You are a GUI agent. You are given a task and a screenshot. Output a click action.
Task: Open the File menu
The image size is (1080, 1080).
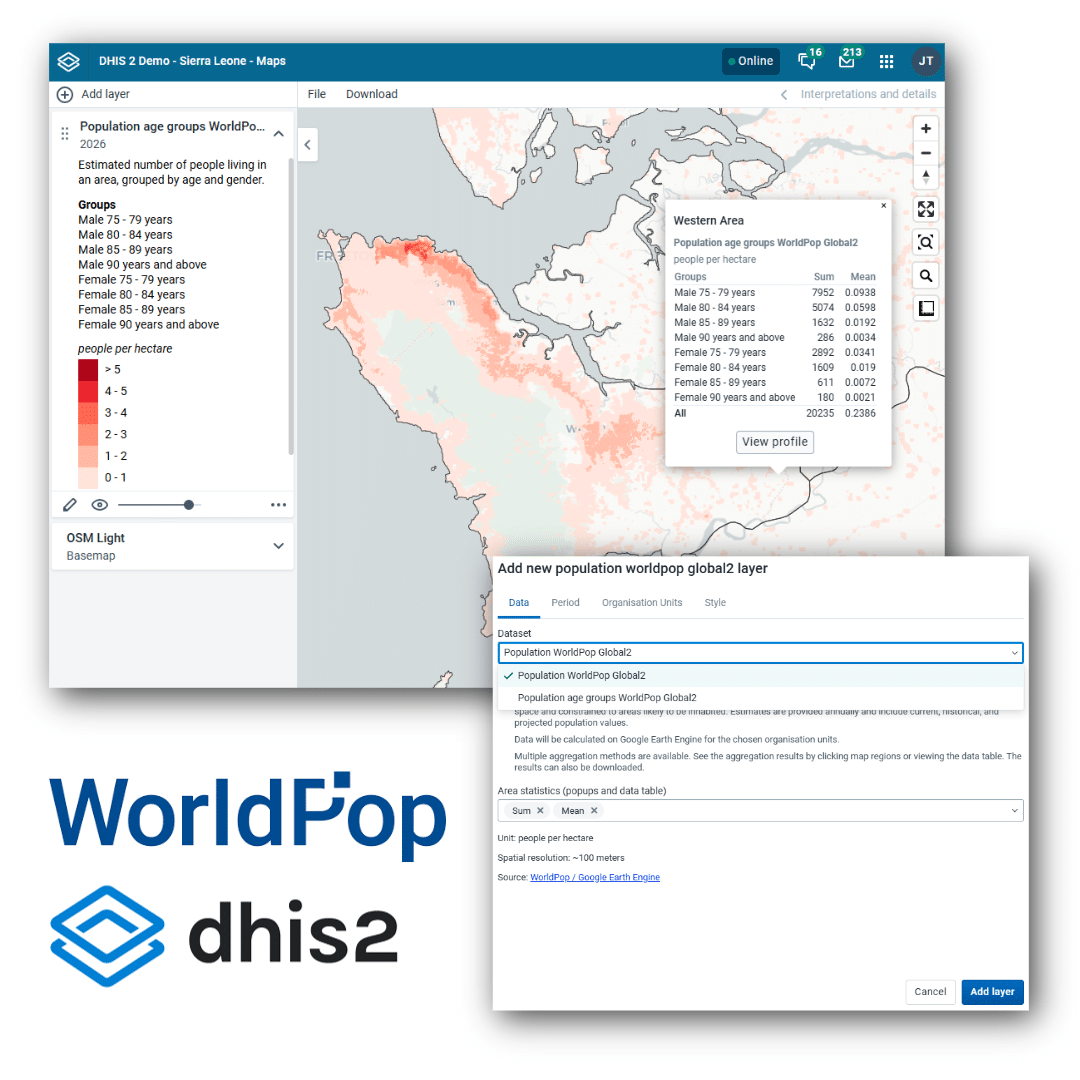coord(317,94)
